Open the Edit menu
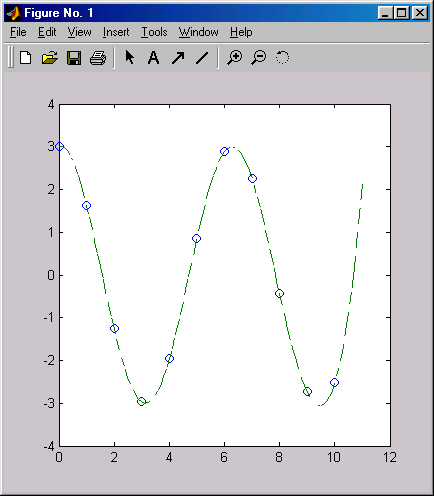The height and width of the screenshot is (496, 434). [x=47, y=32]
